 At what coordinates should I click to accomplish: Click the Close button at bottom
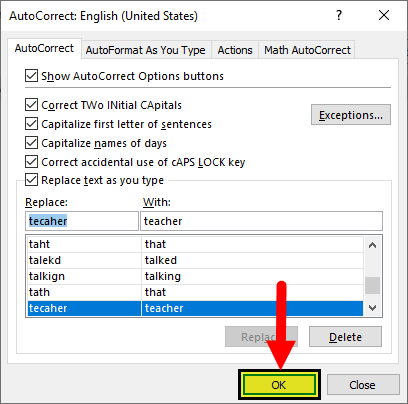[x=363, y=385]
